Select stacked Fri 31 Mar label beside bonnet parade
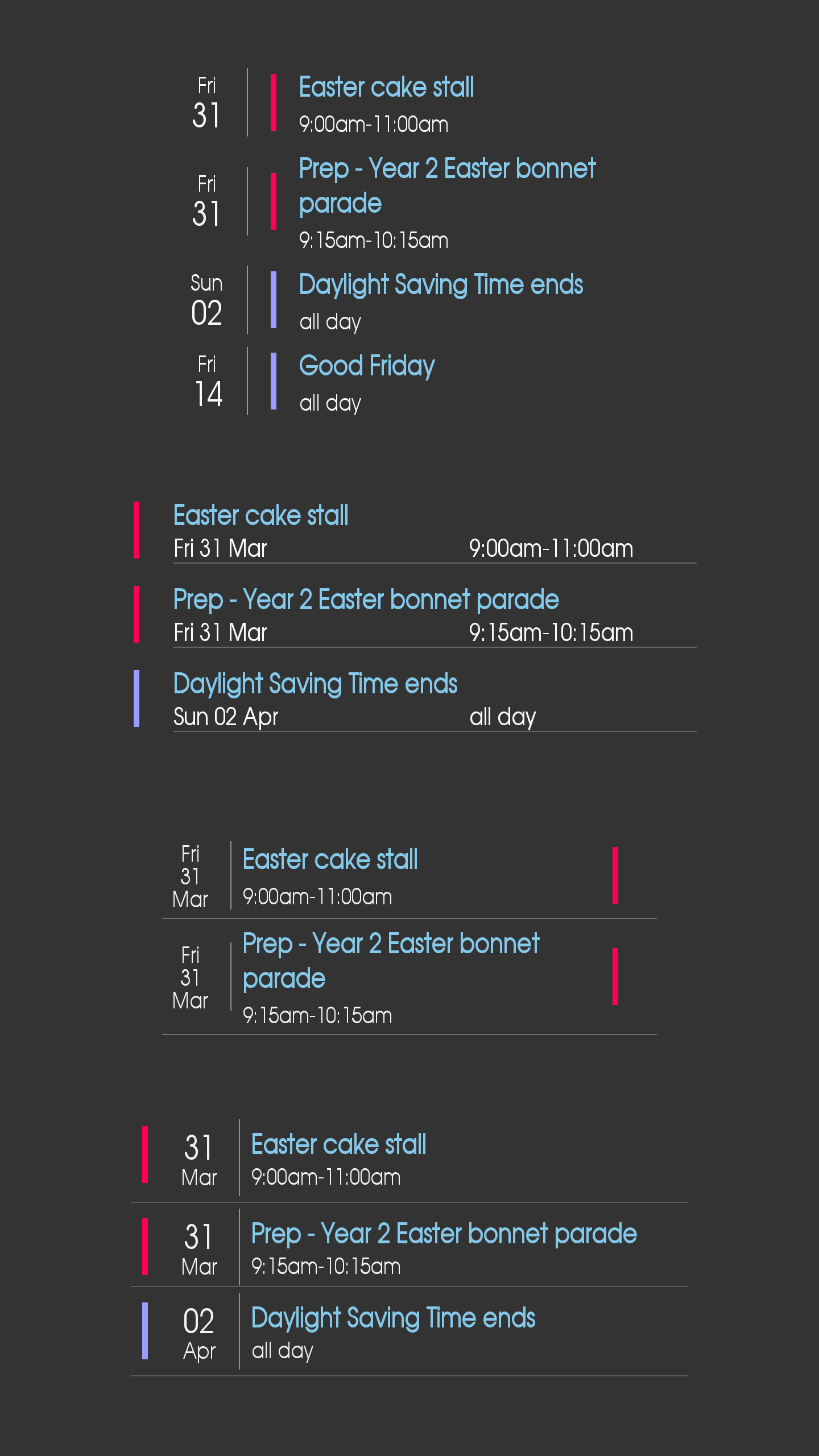This screenshot has width=819, height=1456. point(190,978)
